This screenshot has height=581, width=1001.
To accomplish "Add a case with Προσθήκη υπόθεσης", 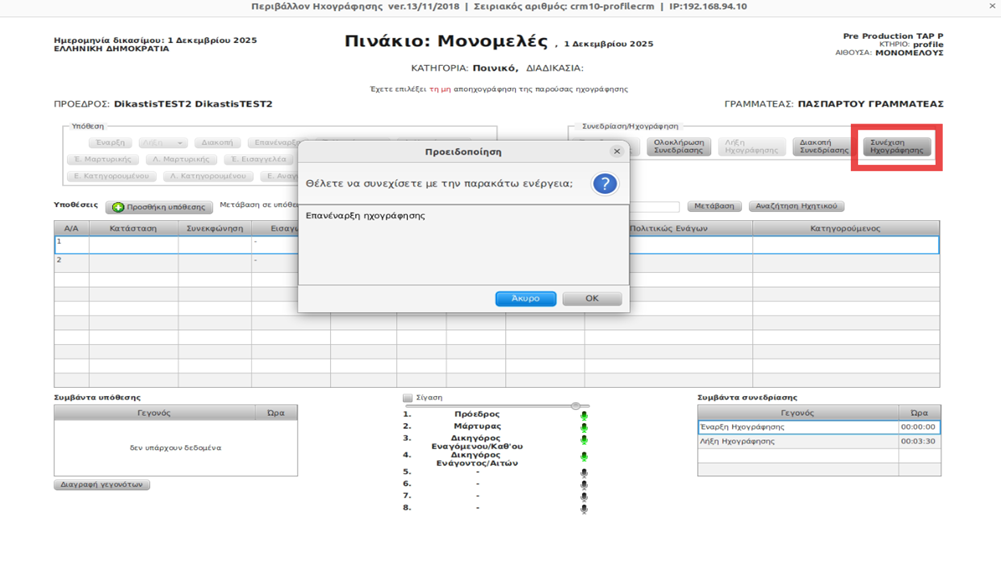I will tap(160, 207).
